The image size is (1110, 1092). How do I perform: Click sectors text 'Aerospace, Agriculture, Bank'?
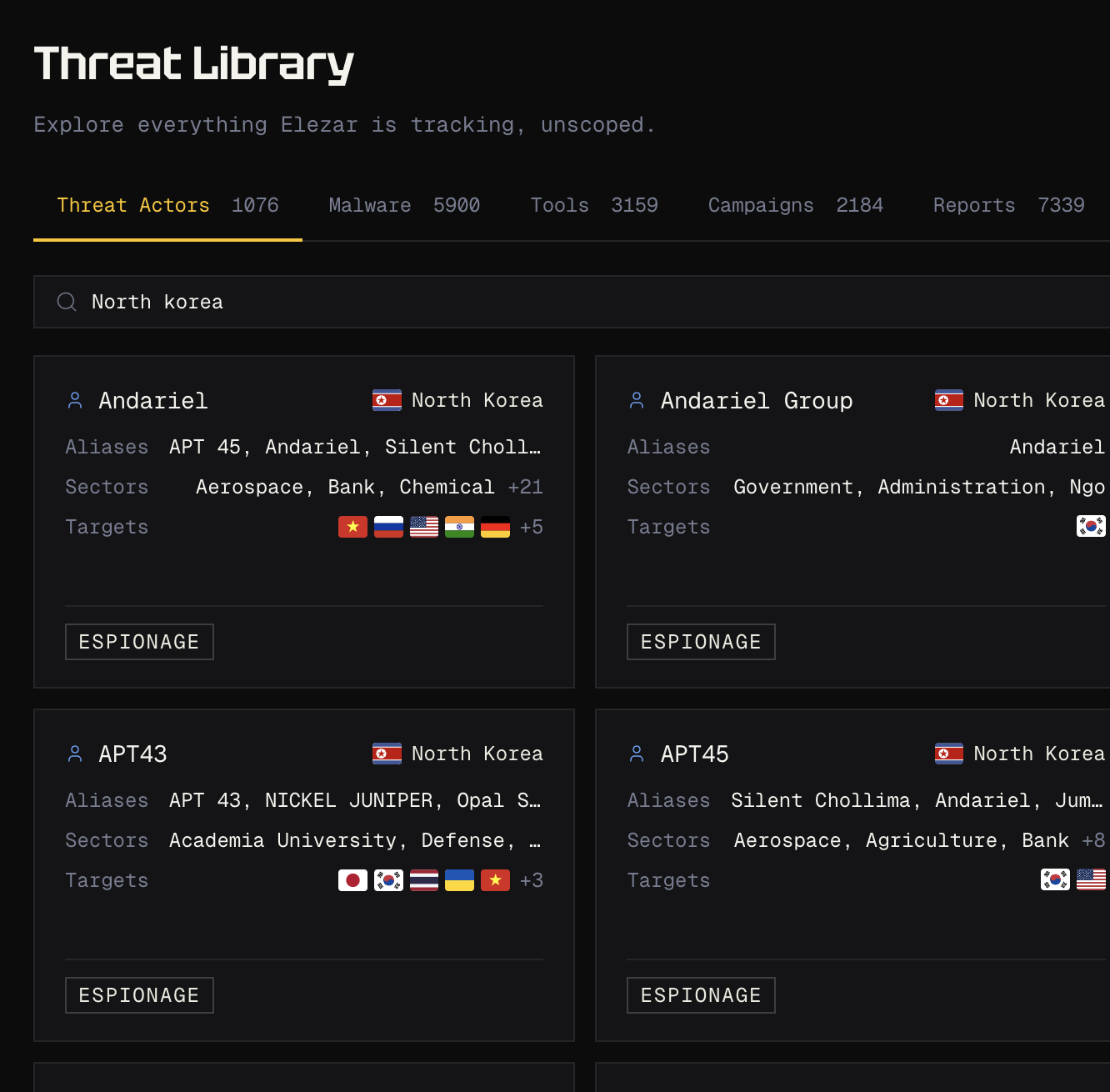coord(901,840)
